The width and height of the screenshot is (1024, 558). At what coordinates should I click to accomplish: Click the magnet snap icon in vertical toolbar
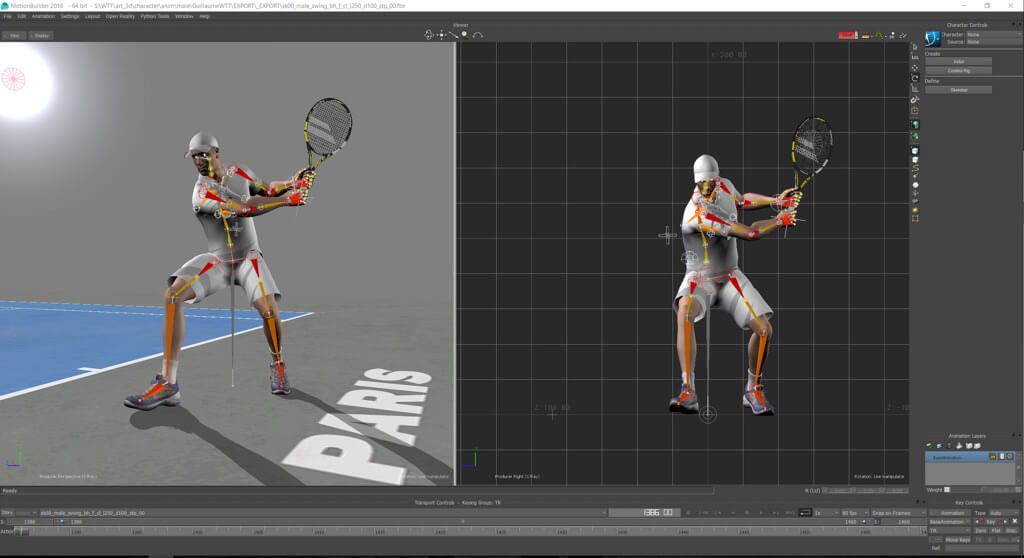click(x=915, y=99)
